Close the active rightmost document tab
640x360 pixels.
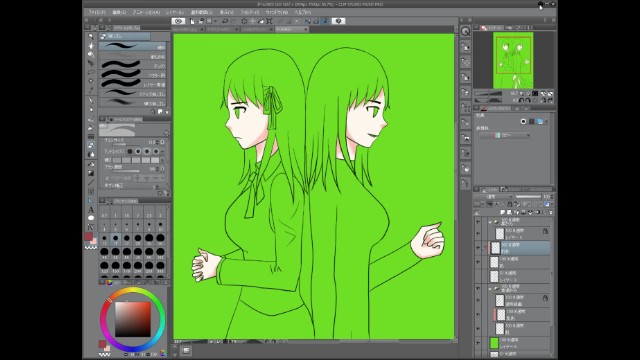(305, 29)
